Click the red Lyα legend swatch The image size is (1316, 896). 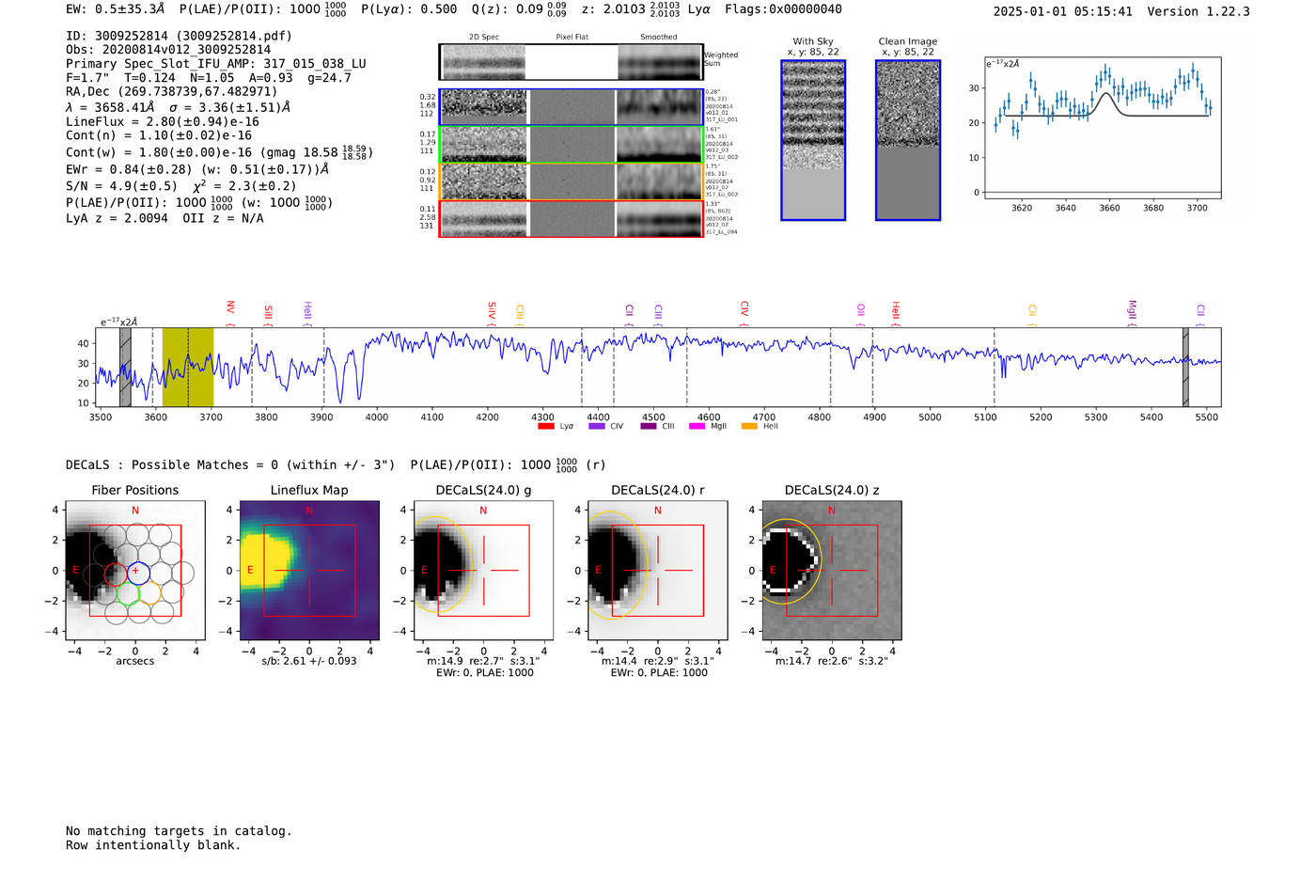[x=546, y=426]
